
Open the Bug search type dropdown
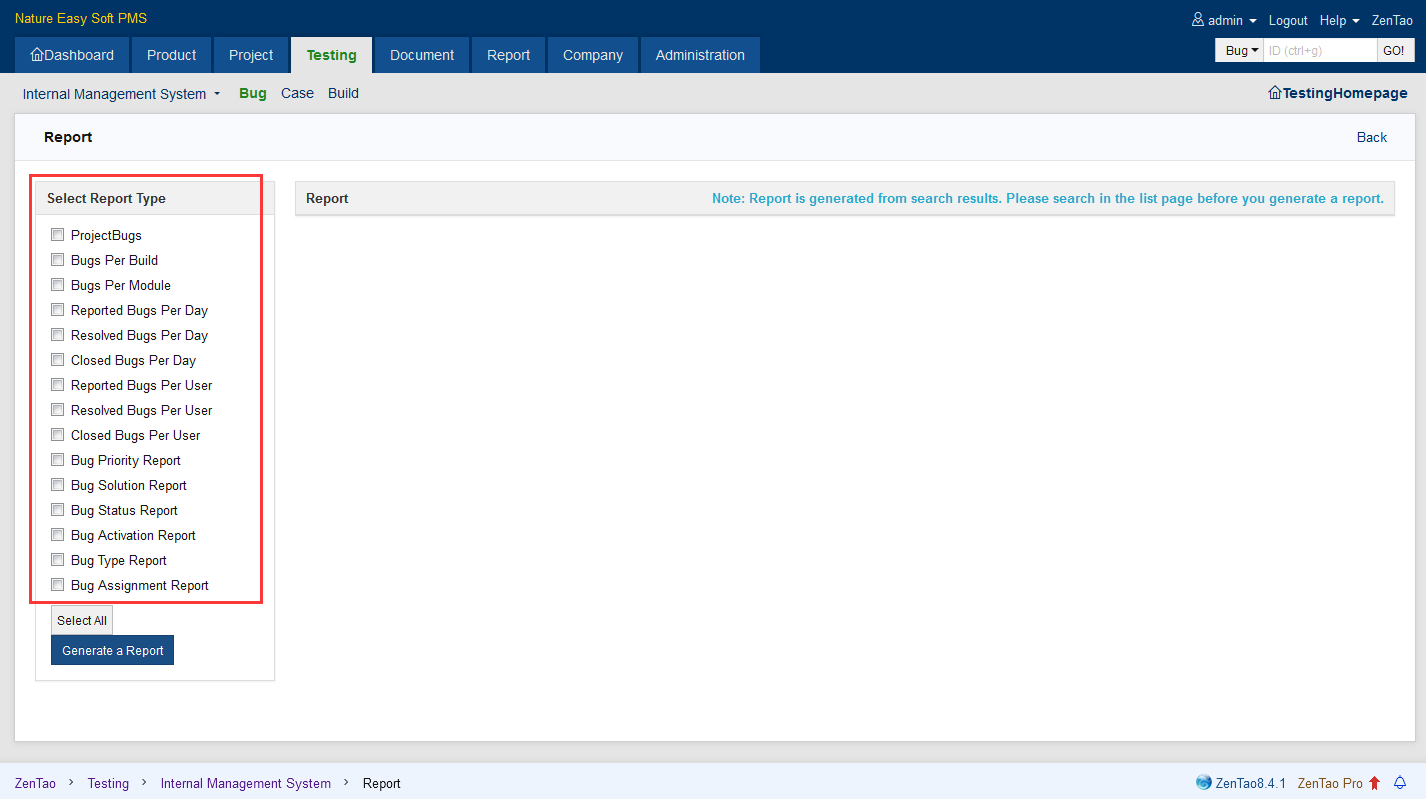[1241, 50]
